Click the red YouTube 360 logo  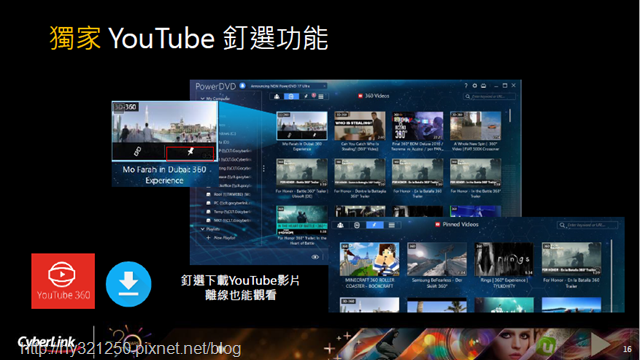63,281
